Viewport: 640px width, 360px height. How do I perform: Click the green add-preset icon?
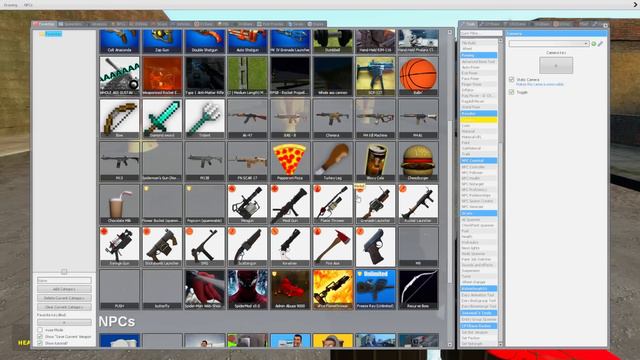[x=594, y=44]
